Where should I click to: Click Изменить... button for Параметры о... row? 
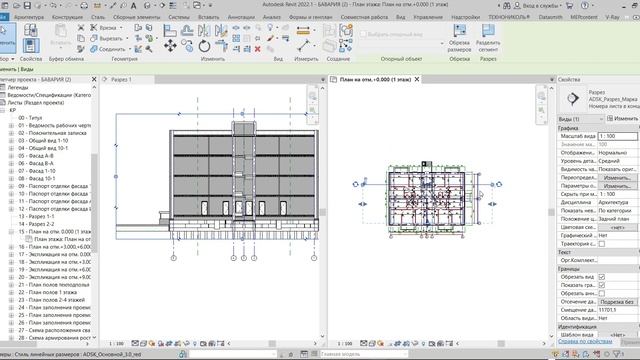618,186
